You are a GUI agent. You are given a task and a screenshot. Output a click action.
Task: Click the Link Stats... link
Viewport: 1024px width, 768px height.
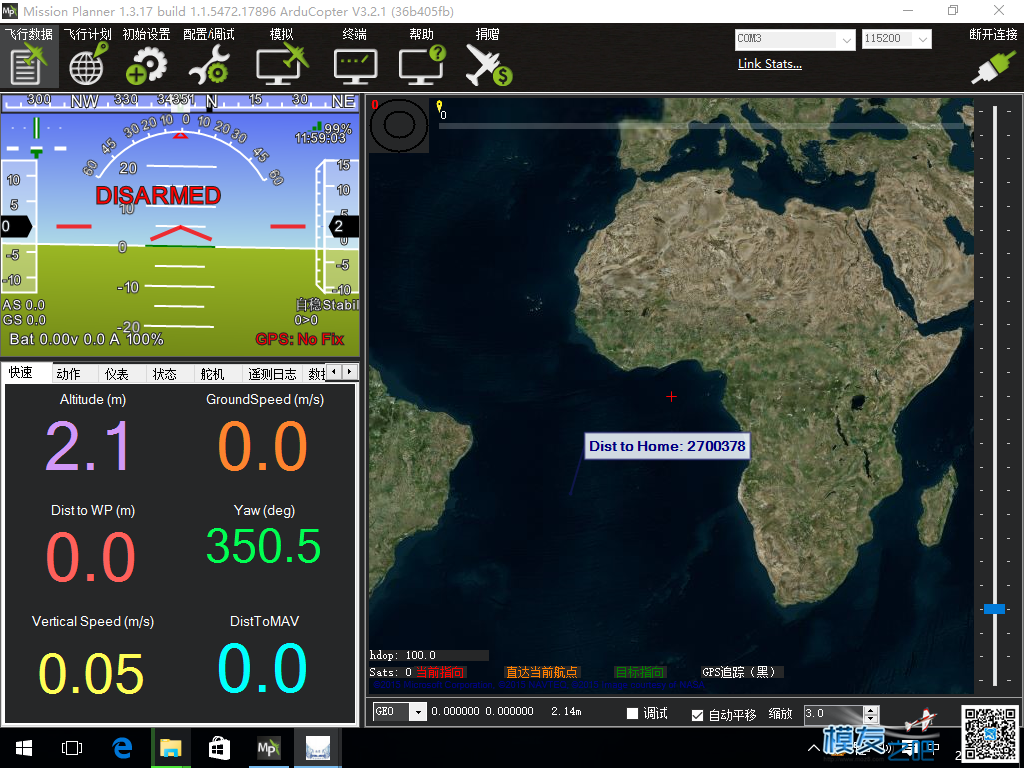[769, 64]
